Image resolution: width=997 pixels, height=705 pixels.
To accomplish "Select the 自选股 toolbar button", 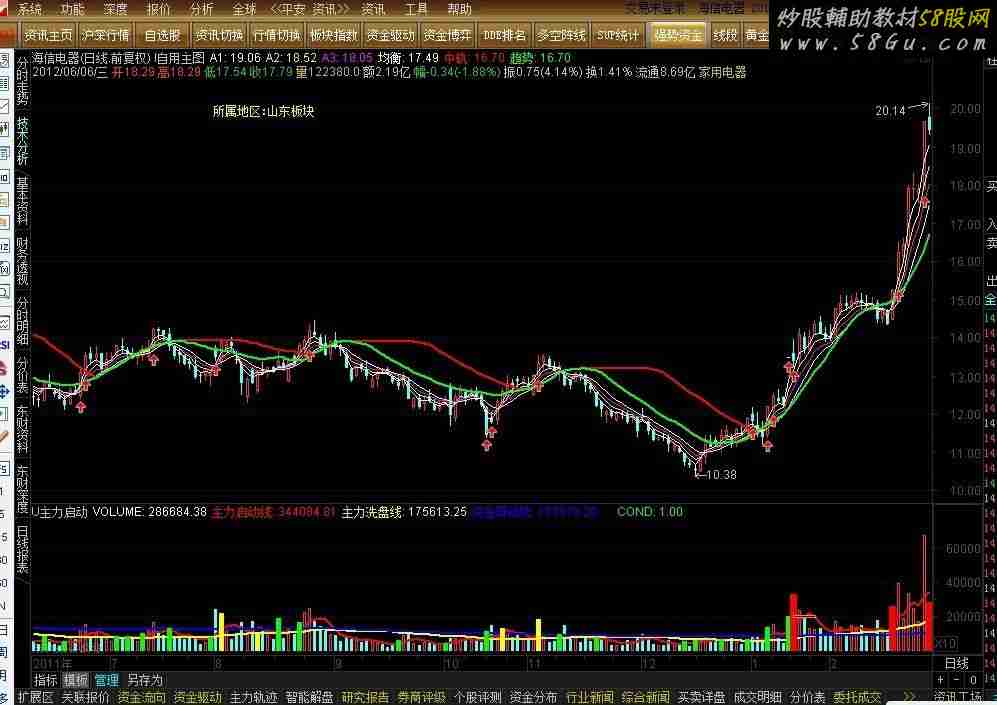I will click(162, 34).
